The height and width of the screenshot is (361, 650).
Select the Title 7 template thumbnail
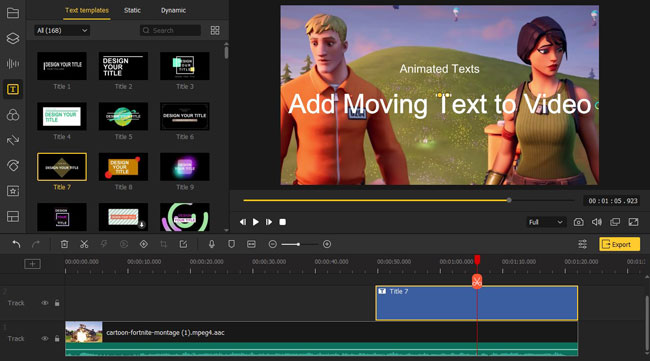click(62, 167)
